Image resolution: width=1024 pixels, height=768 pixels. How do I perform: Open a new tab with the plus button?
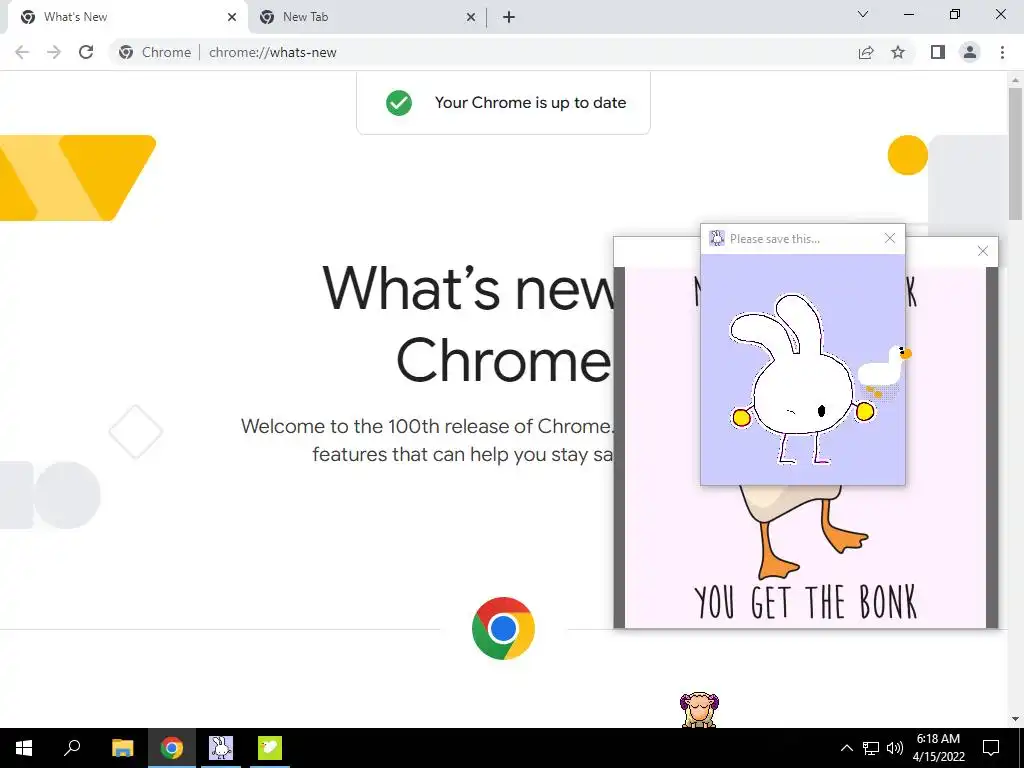(x=509, y=17)
